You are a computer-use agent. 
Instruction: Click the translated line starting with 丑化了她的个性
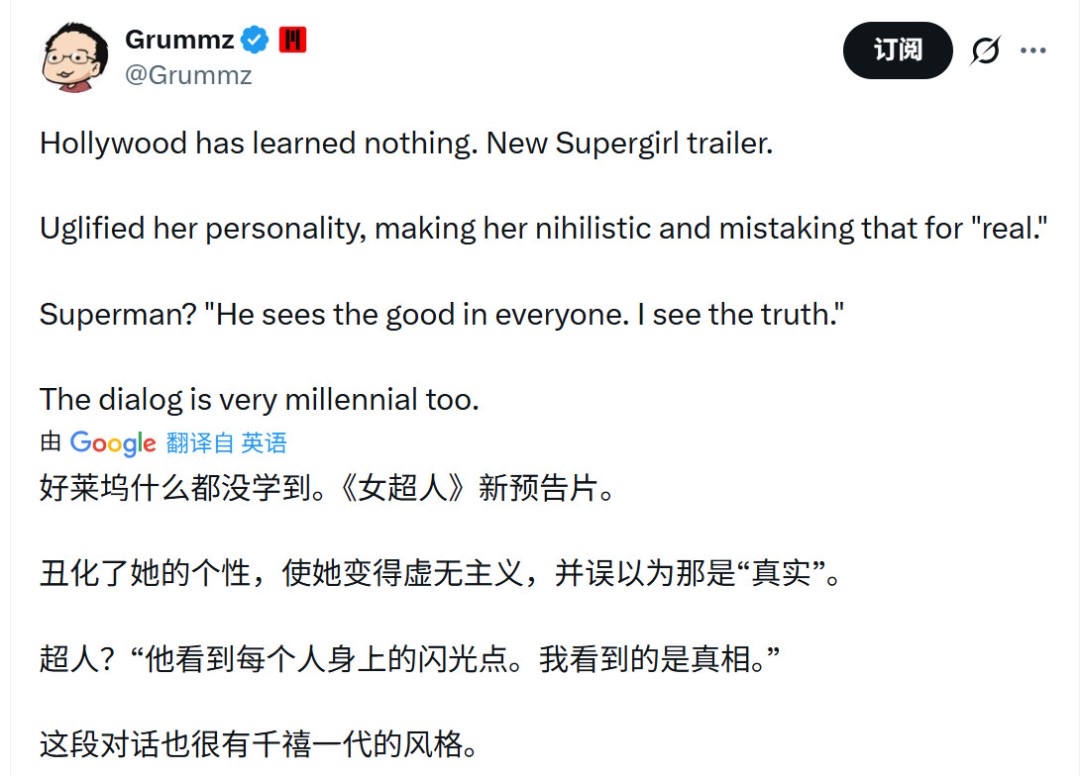[x=438, y=575]
